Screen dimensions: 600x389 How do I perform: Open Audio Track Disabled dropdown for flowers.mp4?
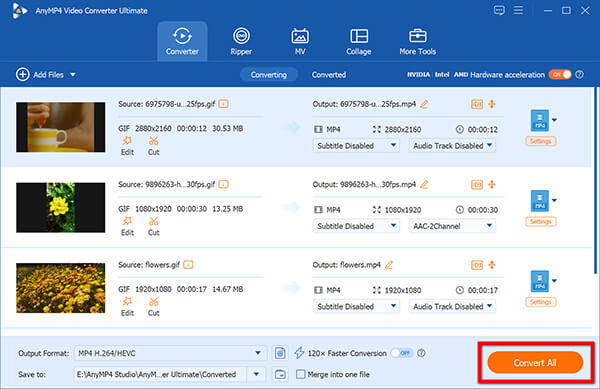tap(452, 306)
